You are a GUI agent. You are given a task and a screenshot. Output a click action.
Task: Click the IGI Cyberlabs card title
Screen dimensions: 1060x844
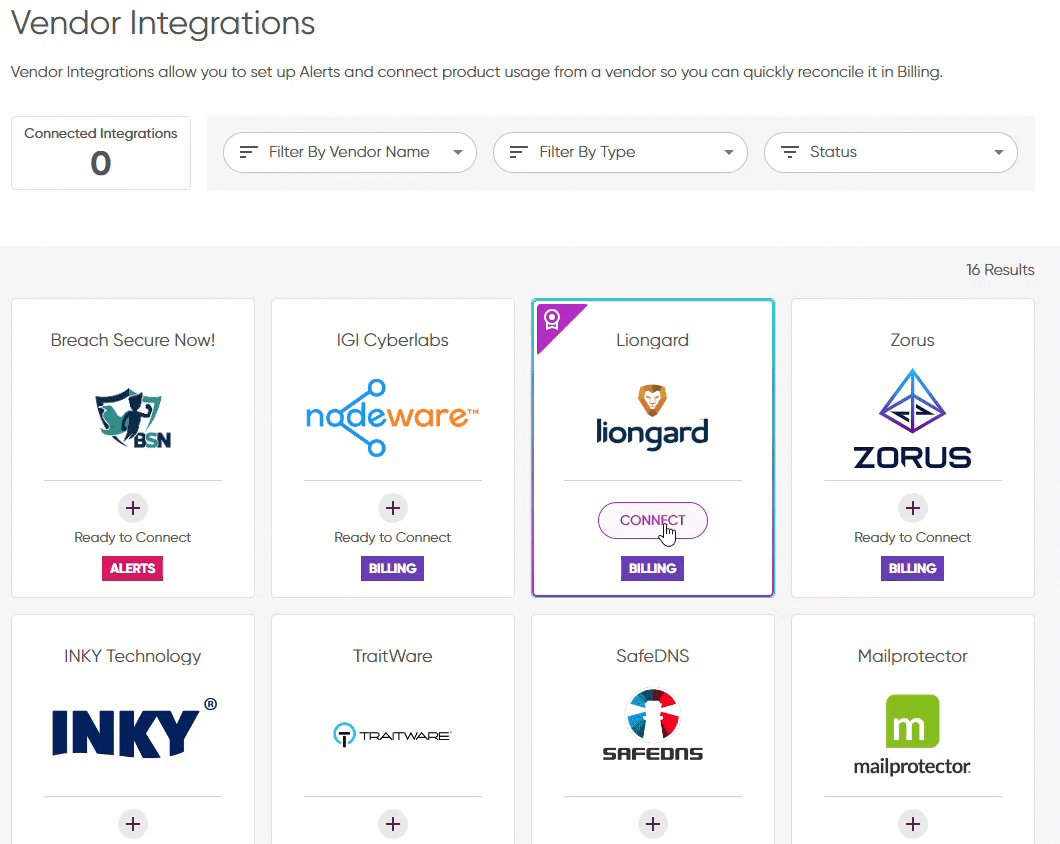tap(392, 340)
